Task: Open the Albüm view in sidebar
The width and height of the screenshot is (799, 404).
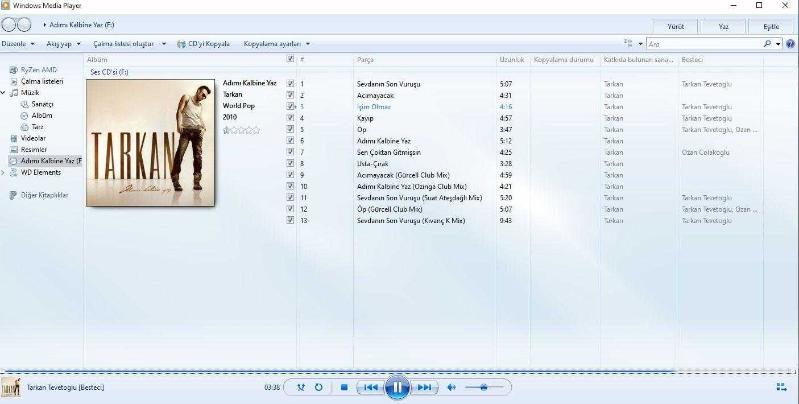Action: point(42,116)
